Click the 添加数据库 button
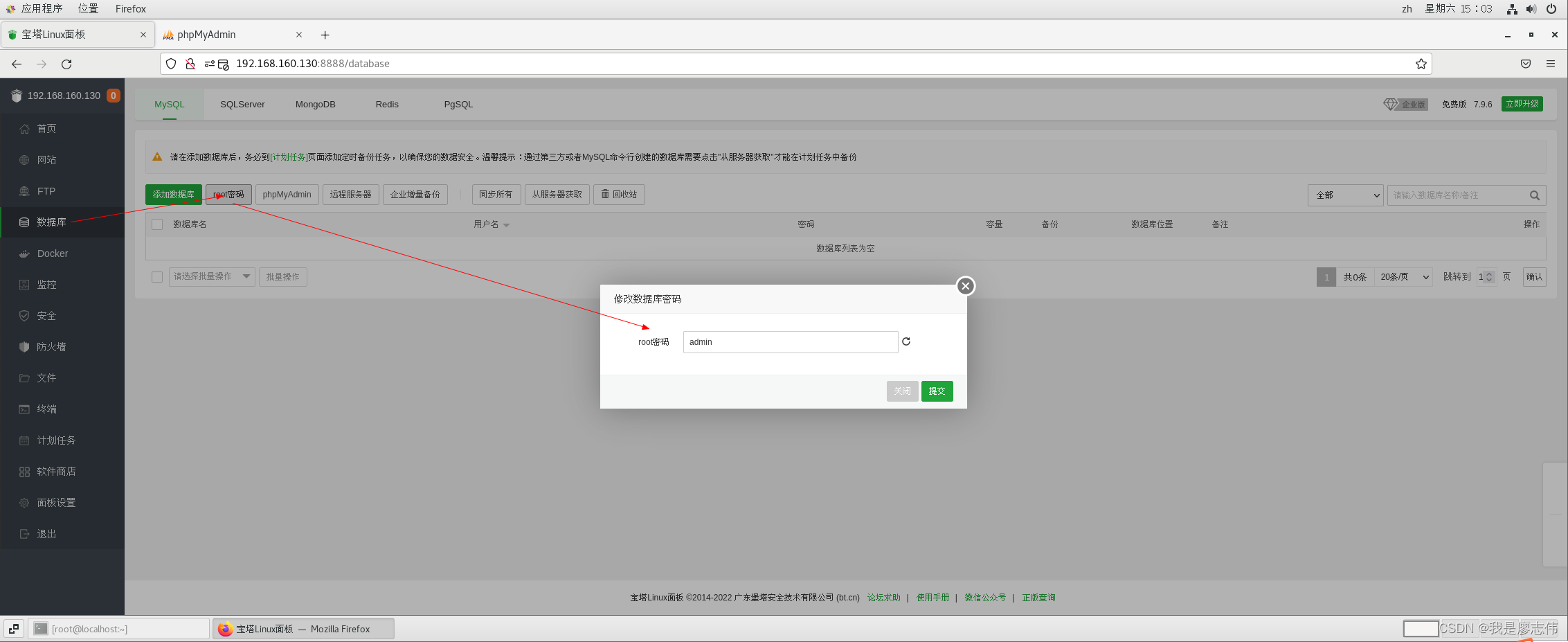The height and width of the screenshot is (642, 1568). [x=174, y=195]
